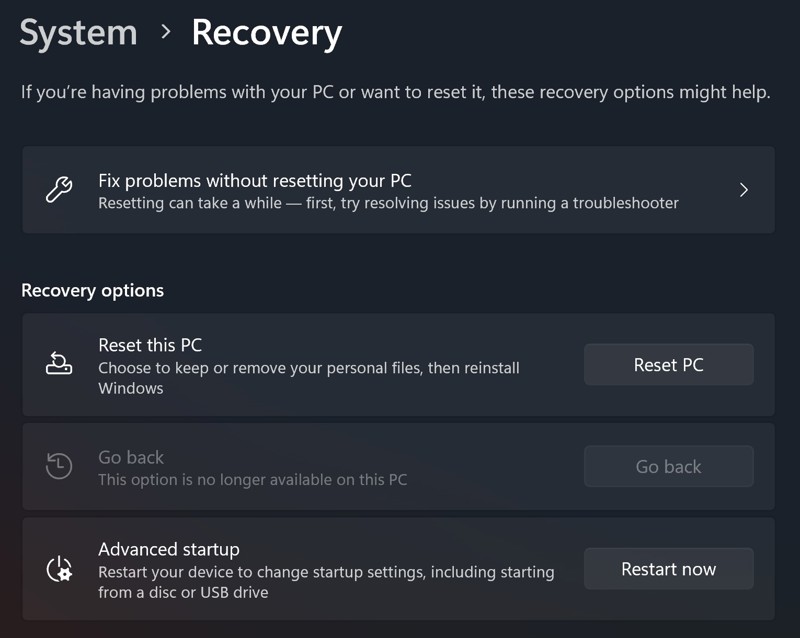Click the "Recovery options" section heading
The image size is (800, 638).
pos(92,291)
